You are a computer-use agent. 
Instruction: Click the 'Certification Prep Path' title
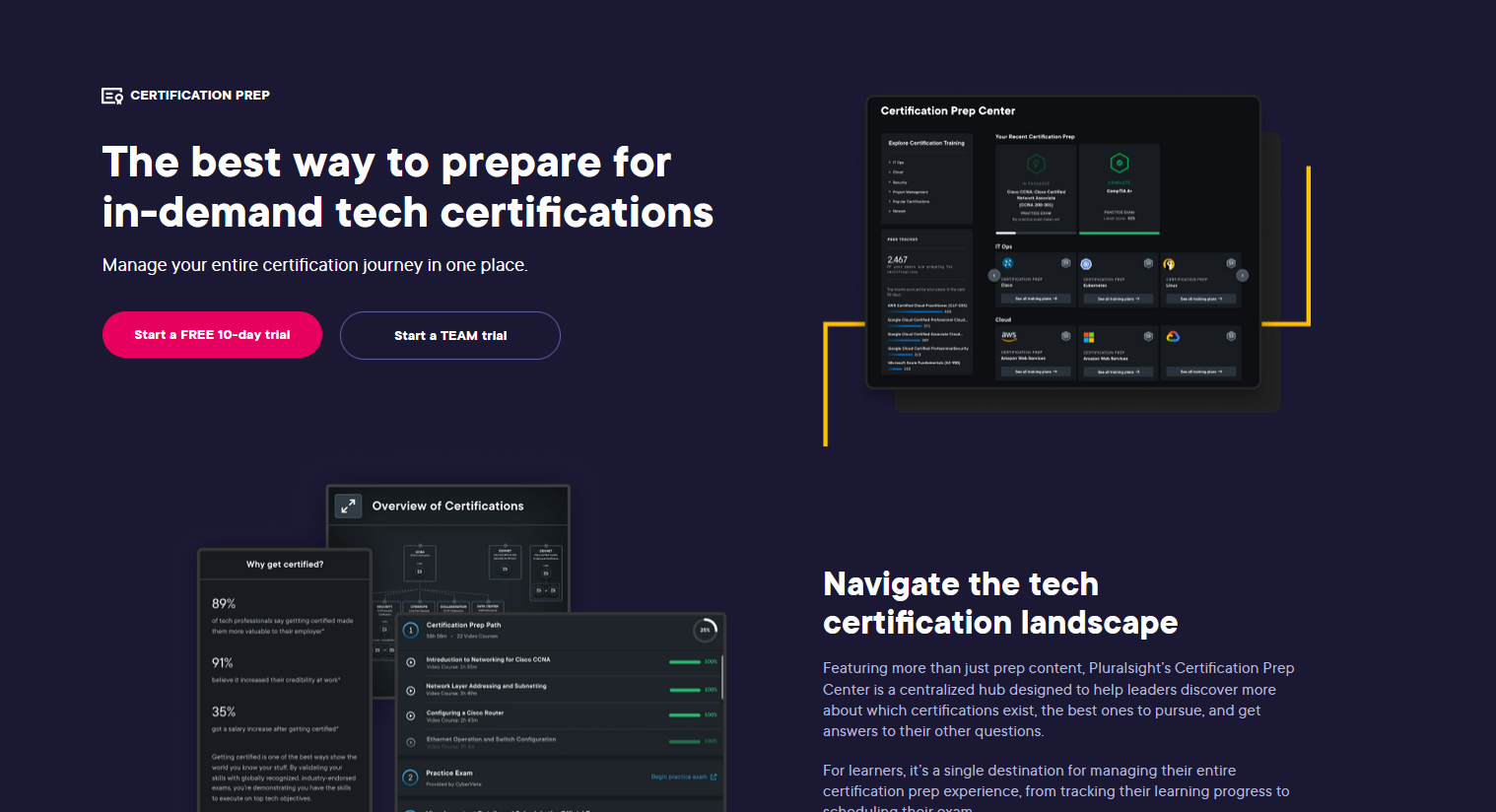(x=463, y=625)
